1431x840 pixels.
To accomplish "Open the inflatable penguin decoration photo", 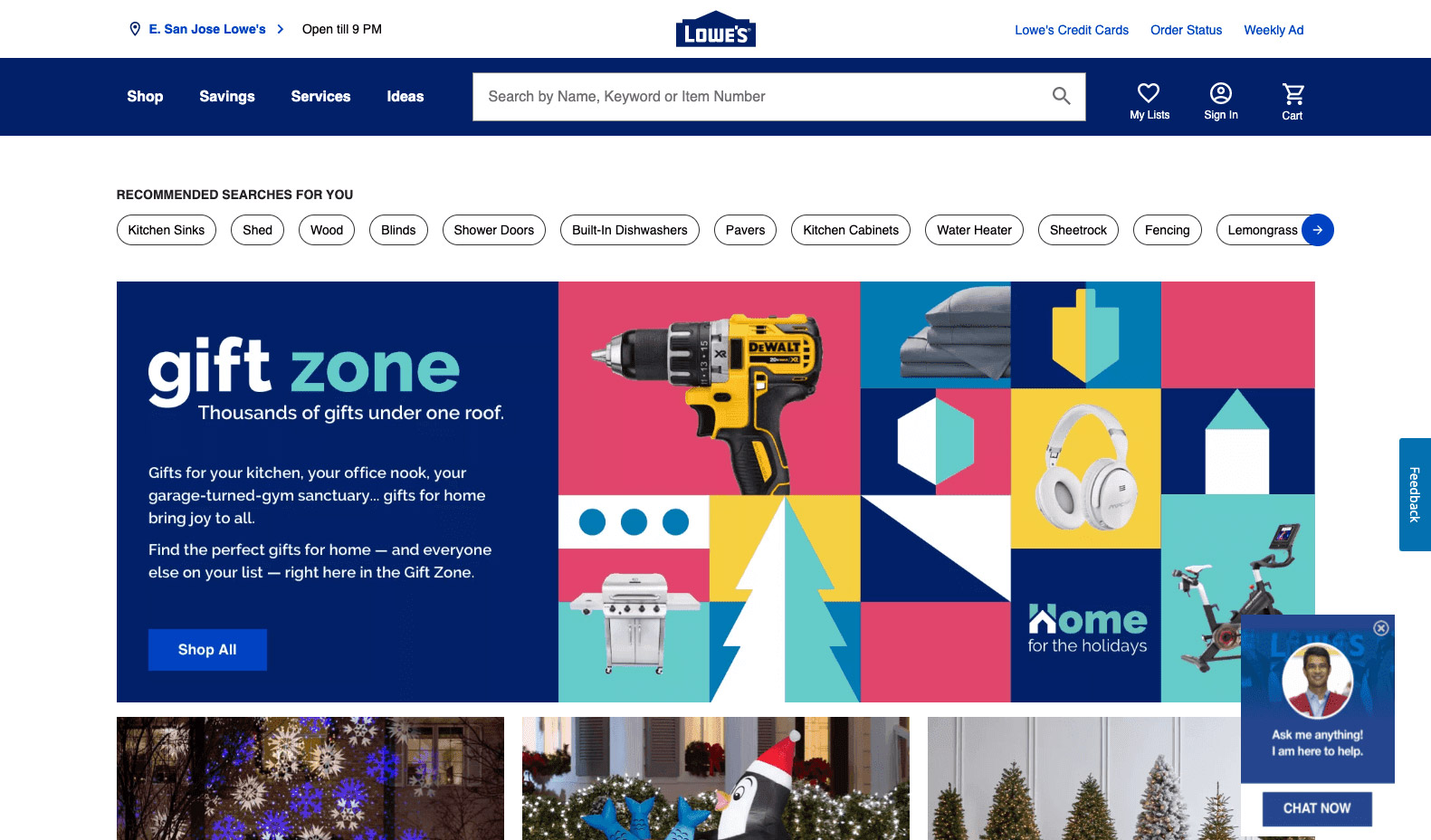I will click(x=716, y=778).
